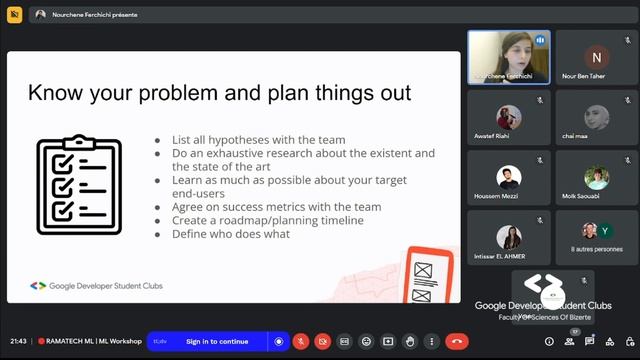This screenshot has height=360, width=640.
Task: Click the Google Developer Student Clubs self-view tile
Action: (553, 297)
